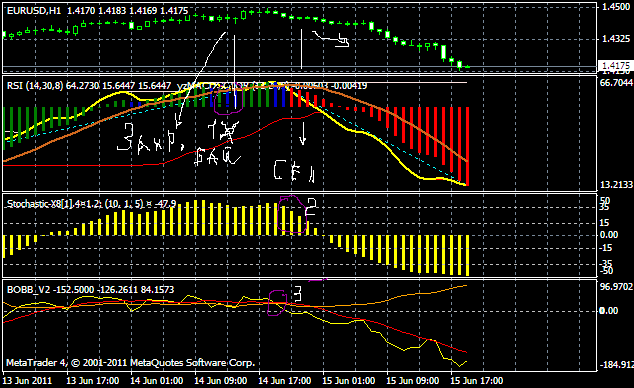
Task: Click the 1.4325 price scale value
Action: tap(616, 39)
